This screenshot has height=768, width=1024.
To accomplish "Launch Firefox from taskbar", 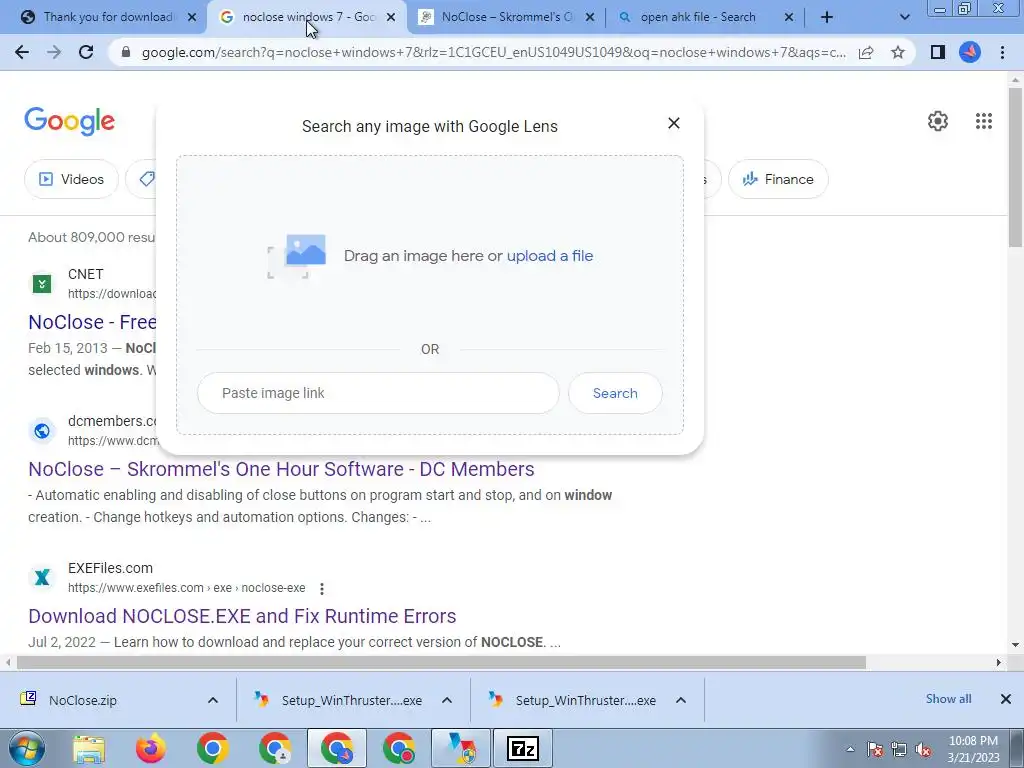I will point(151,748).
